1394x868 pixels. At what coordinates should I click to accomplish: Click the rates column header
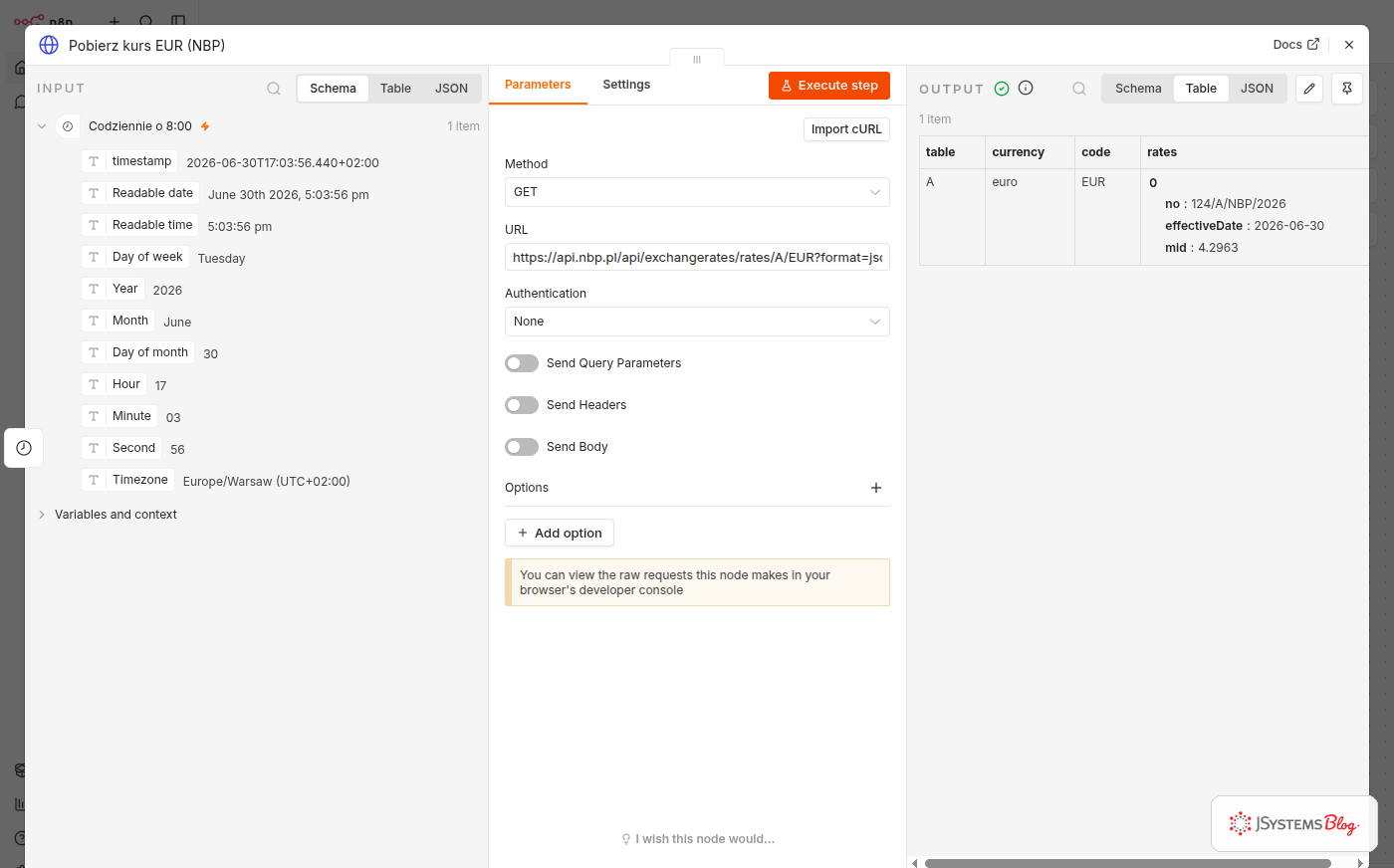click(1255, 152)
